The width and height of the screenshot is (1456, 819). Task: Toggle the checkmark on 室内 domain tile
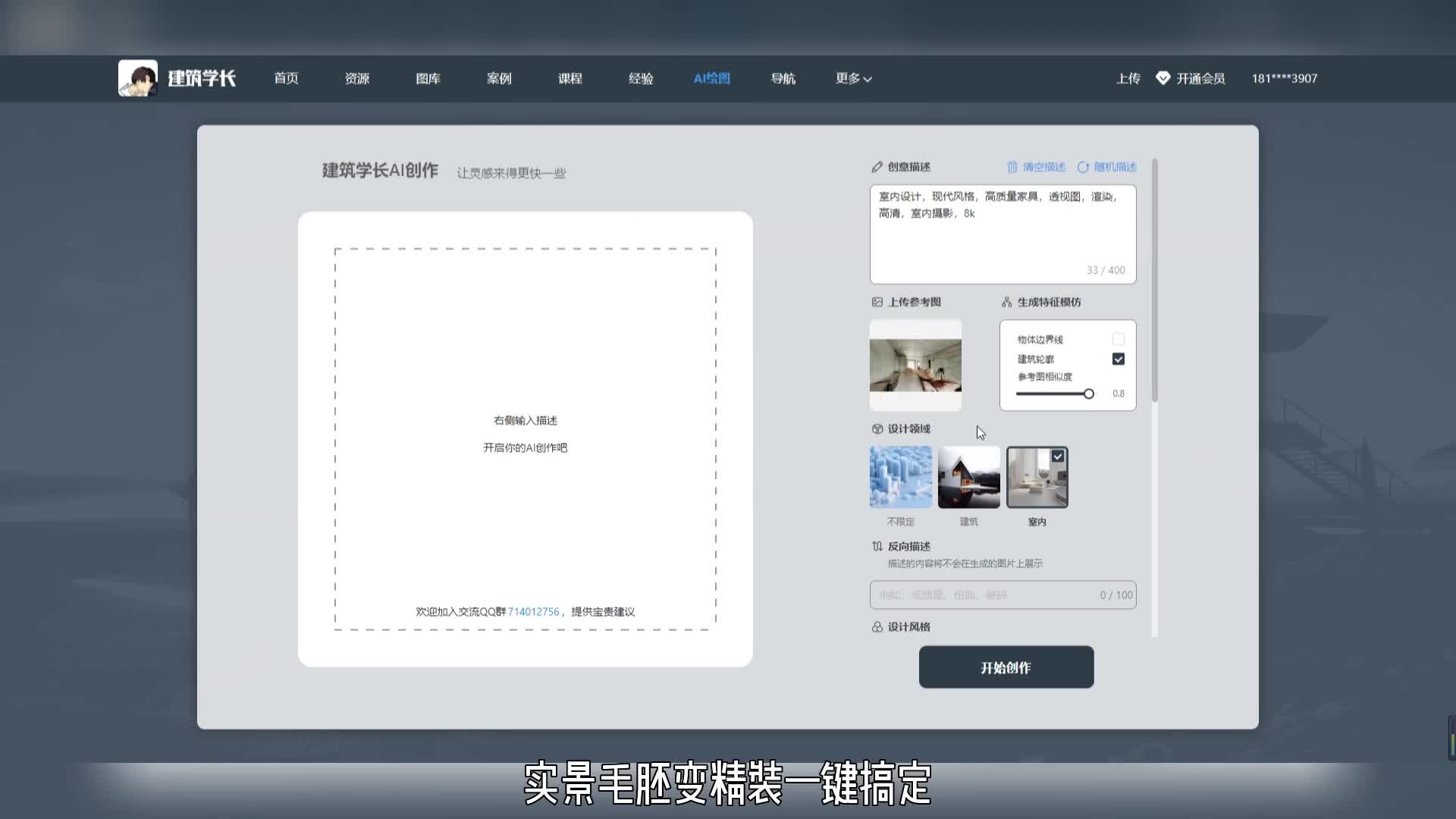tap(1058, 456)
